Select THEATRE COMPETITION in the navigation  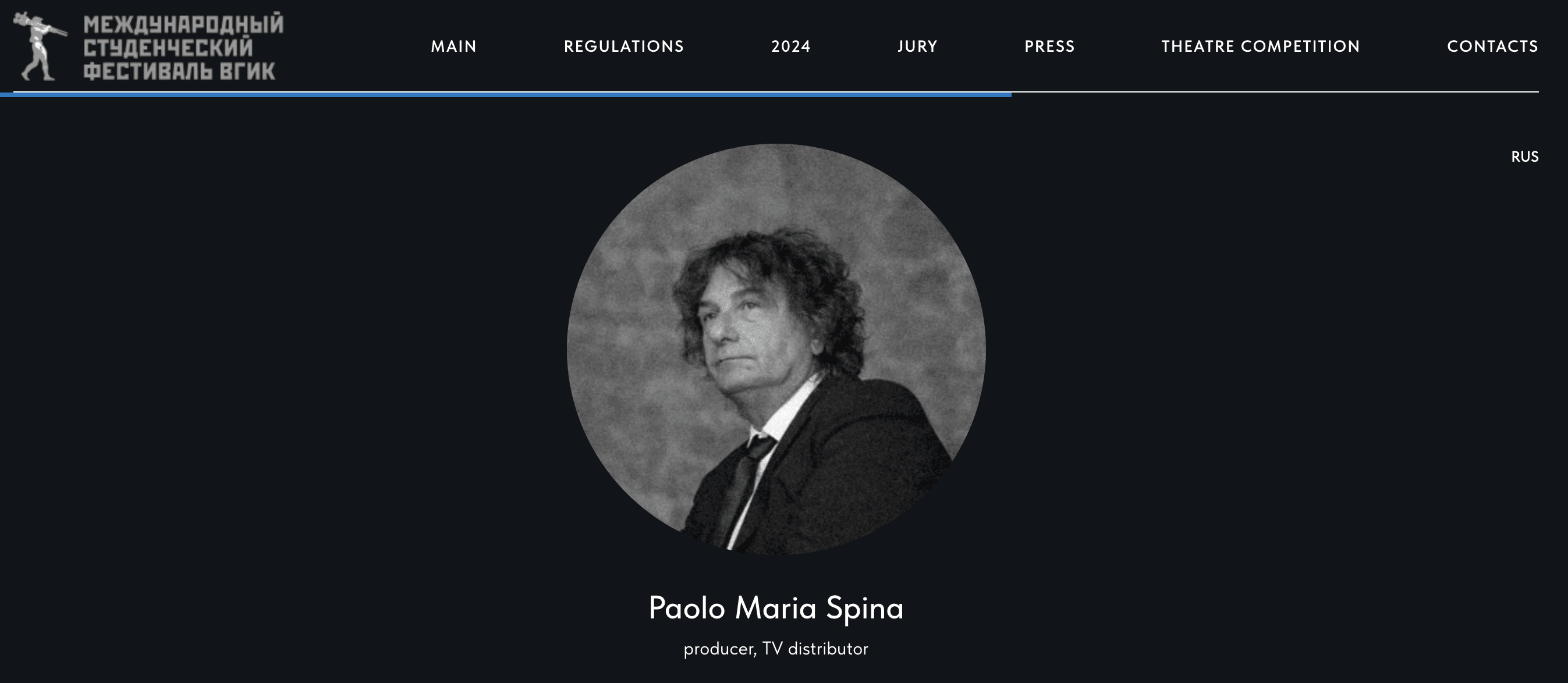coord(1260,46)
